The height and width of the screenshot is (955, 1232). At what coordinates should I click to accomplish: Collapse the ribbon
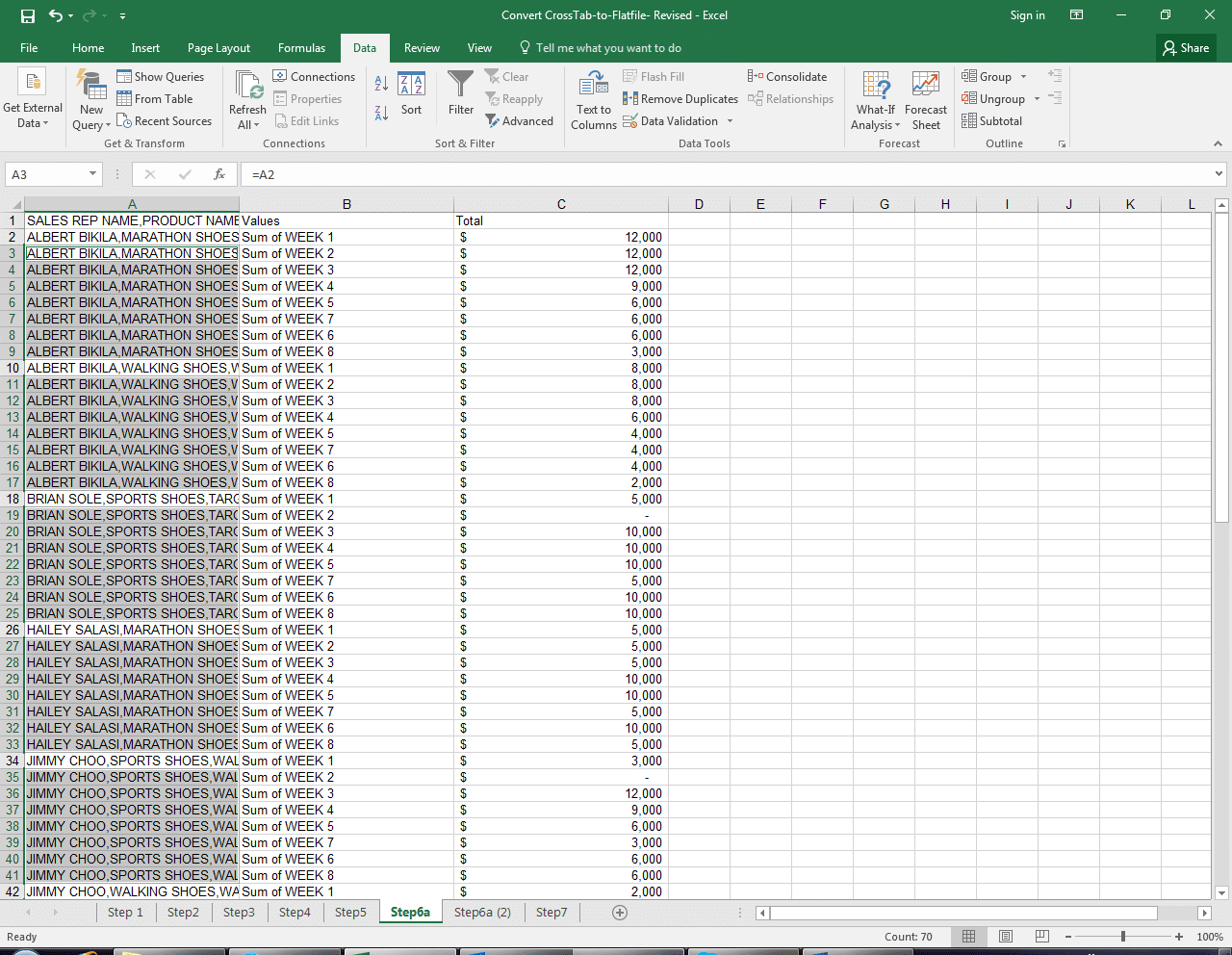1218,143
